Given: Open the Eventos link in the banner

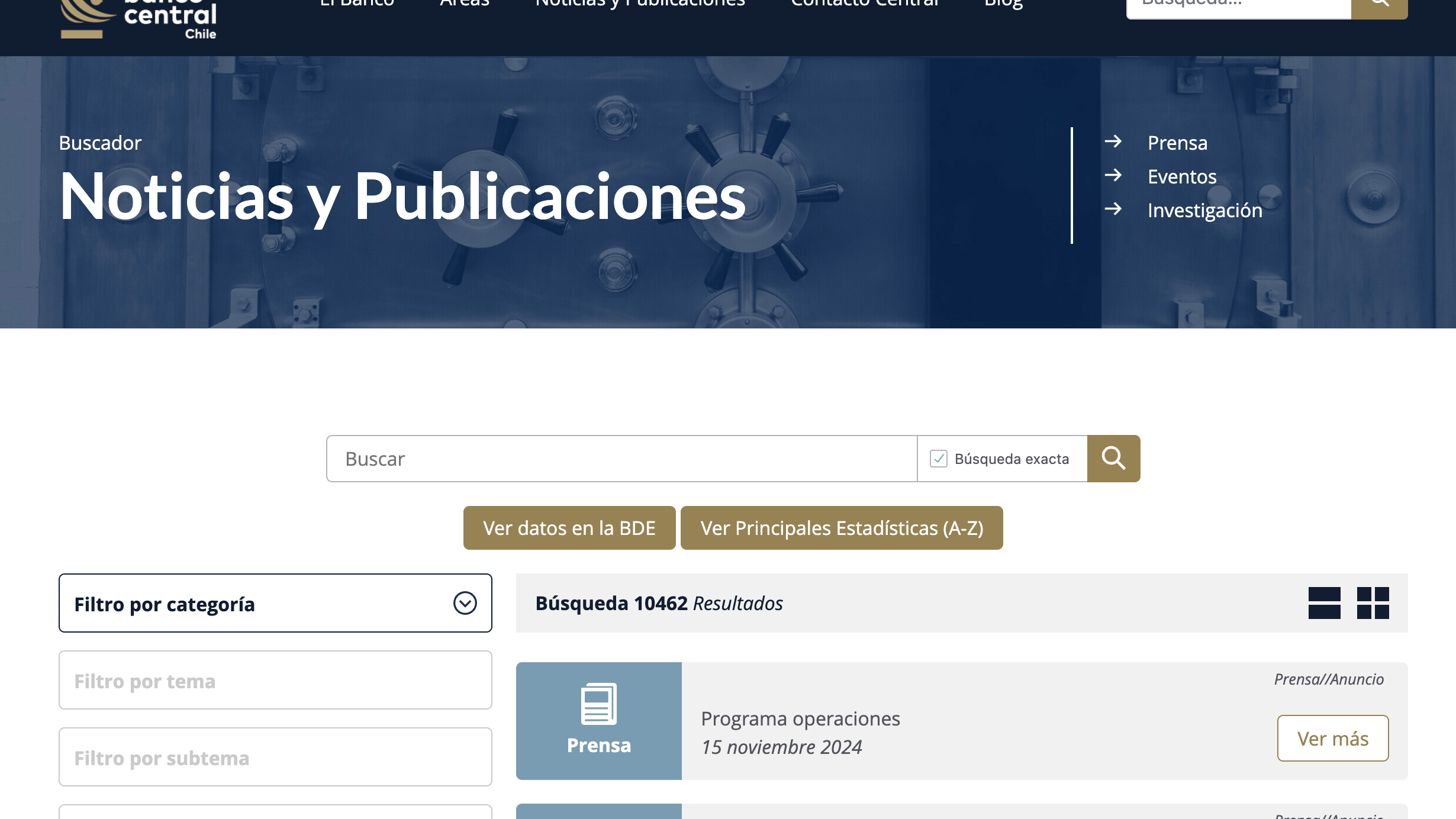Looking at the screenshot, I should click(1182, 176).
